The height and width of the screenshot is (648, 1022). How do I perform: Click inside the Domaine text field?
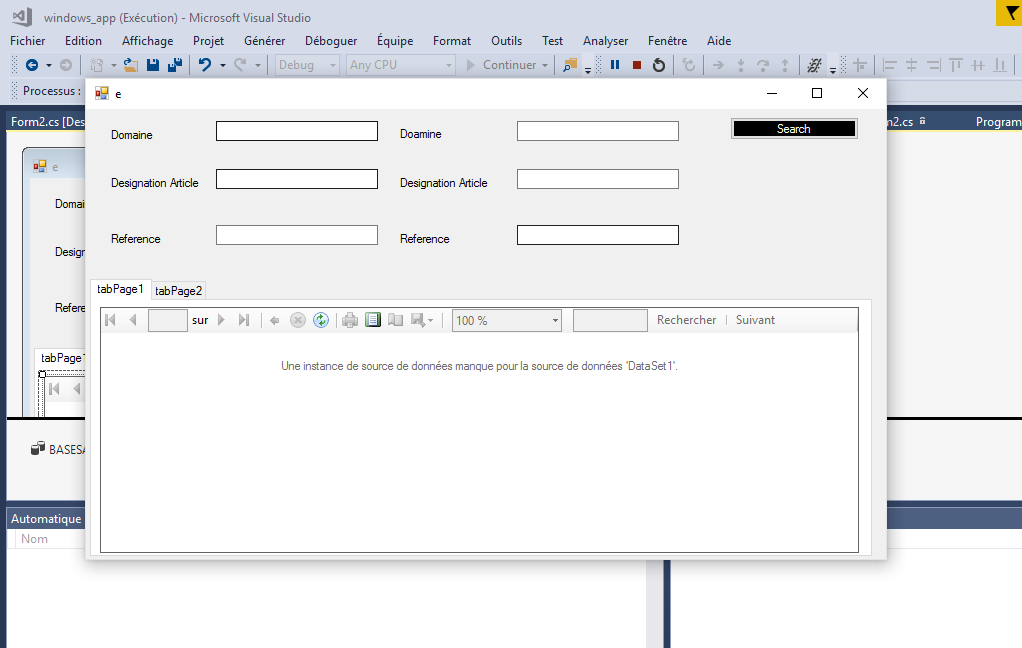pos(296,130)
